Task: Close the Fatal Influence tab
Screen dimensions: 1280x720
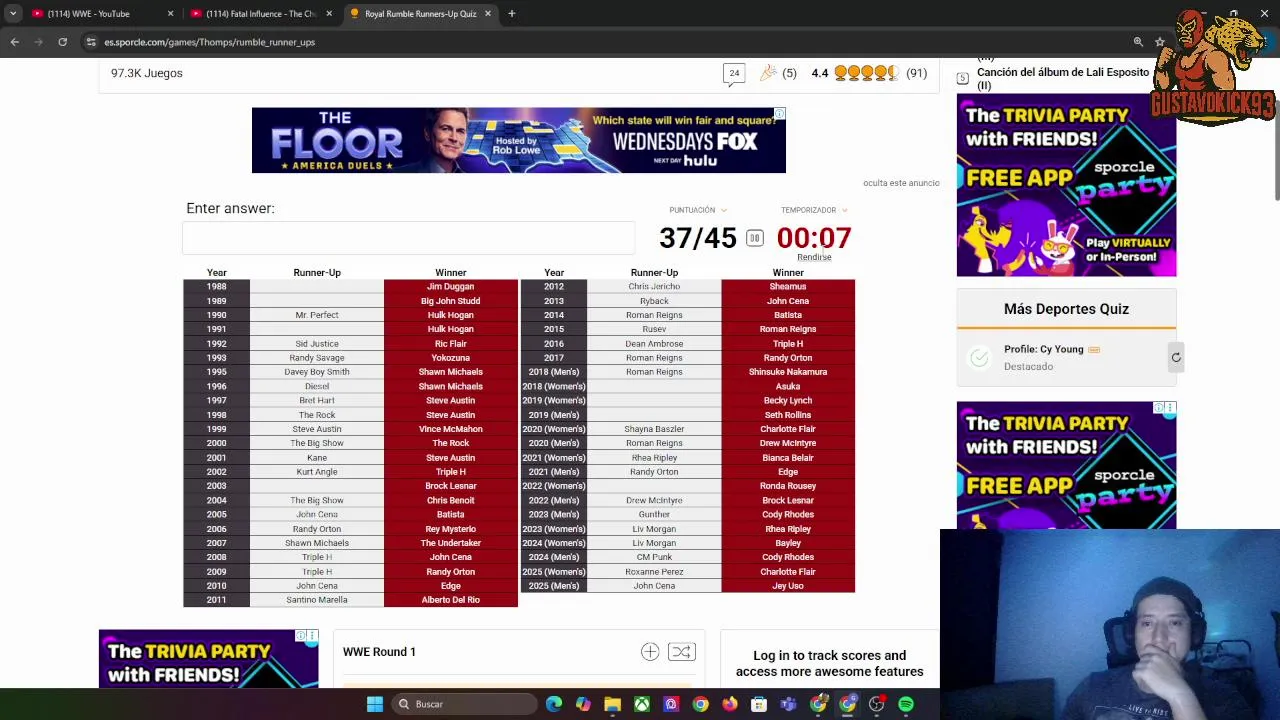Action: pyautogui.click(x=329, y=14)
